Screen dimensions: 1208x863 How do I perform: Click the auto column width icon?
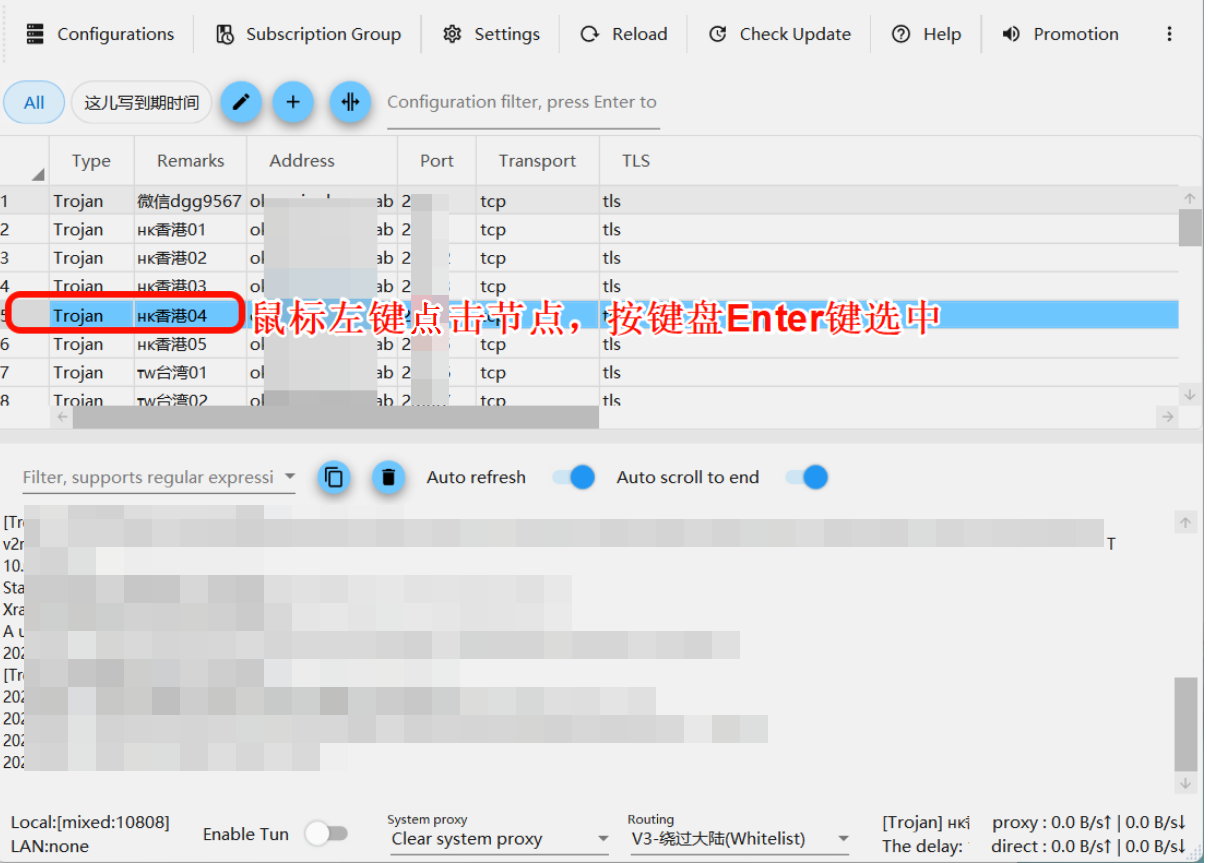[350, 102]
